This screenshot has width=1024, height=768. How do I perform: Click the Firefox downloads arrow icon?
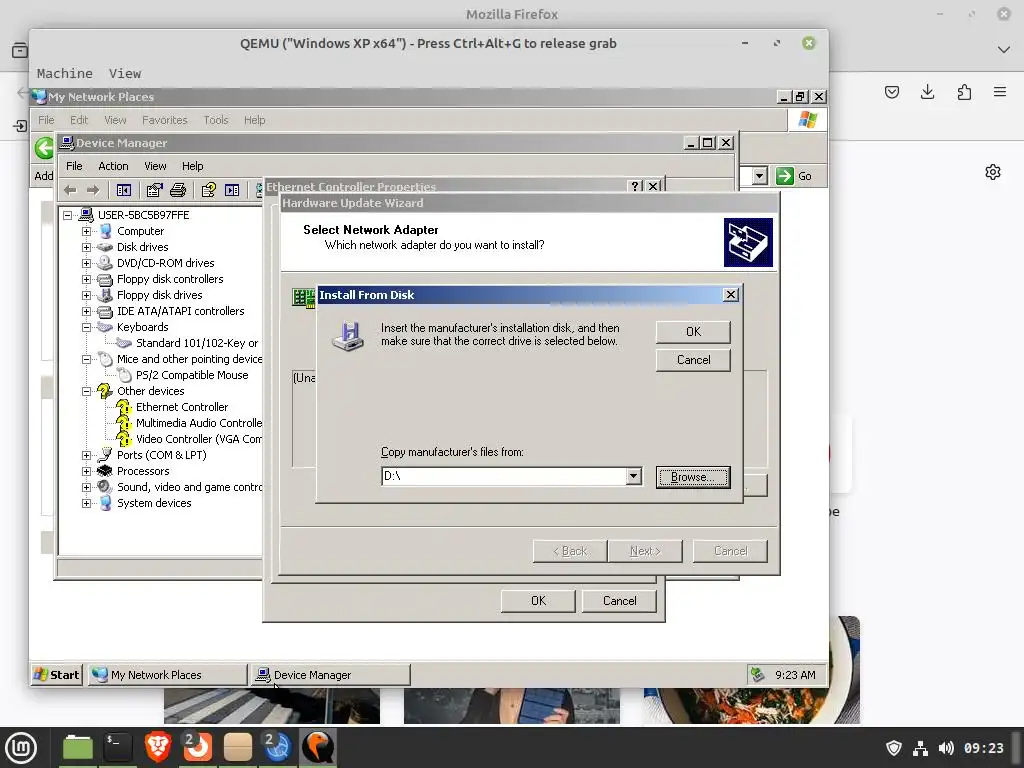(927, 92)
